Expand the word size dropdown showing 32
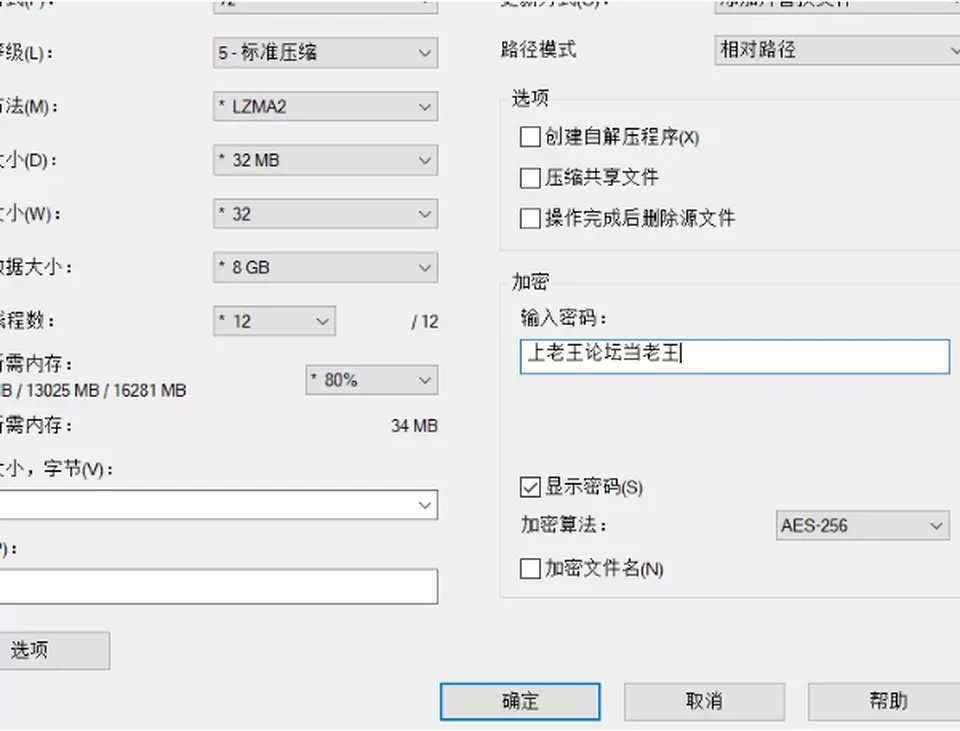Viewport: 960px width, 731px height. (325, 214)
